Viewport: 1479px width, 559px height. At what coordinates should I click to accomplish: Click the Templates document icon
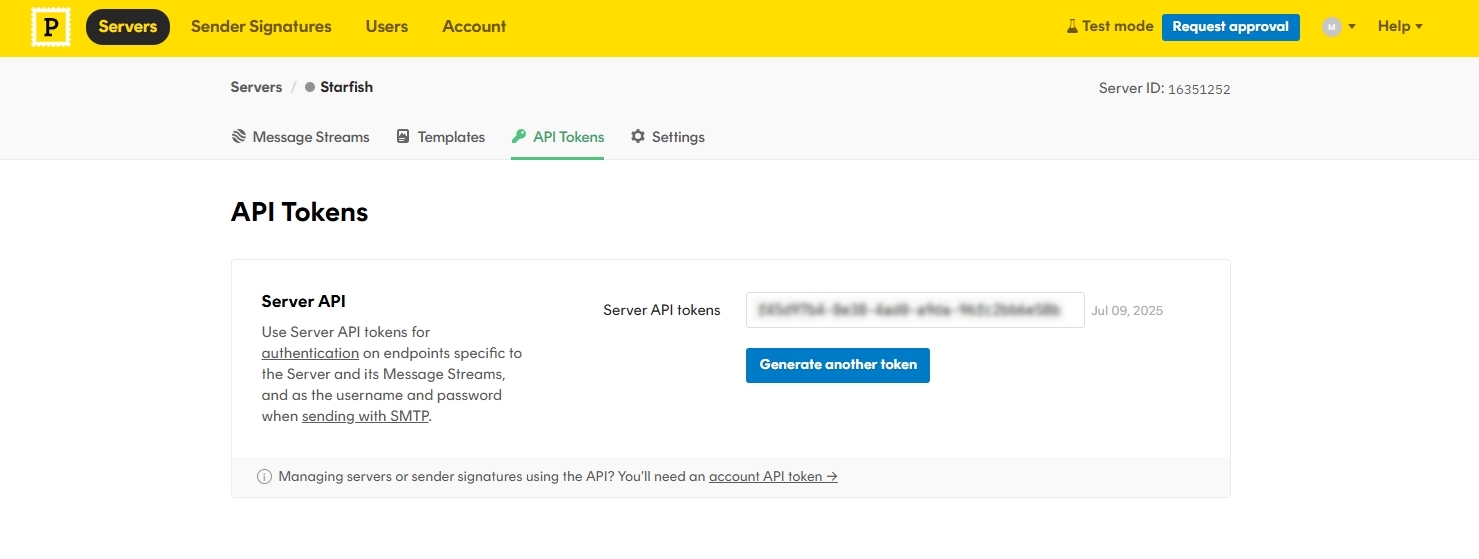(x=403, y=136)
